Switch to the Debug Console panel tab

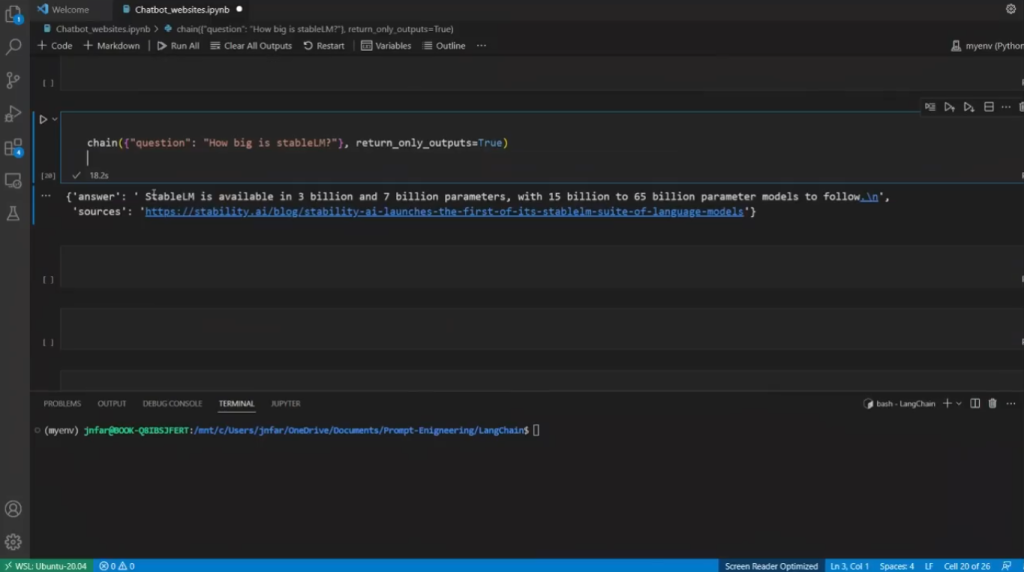[172, 404]
